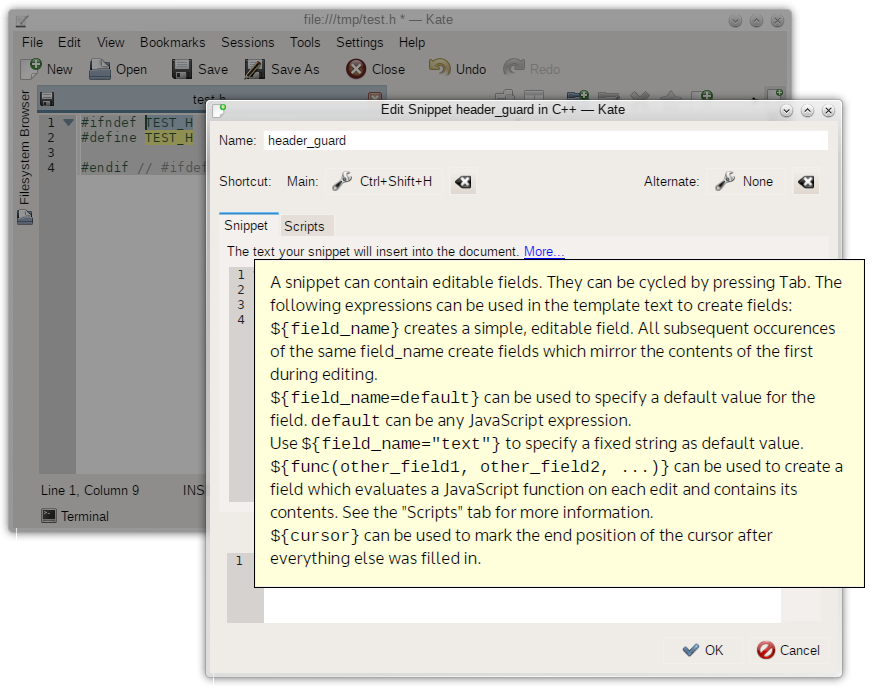The height and width of the screenshot is (691, 875).
Task: Click the grayed Redo arrow icon
Action: coord(513,68)
